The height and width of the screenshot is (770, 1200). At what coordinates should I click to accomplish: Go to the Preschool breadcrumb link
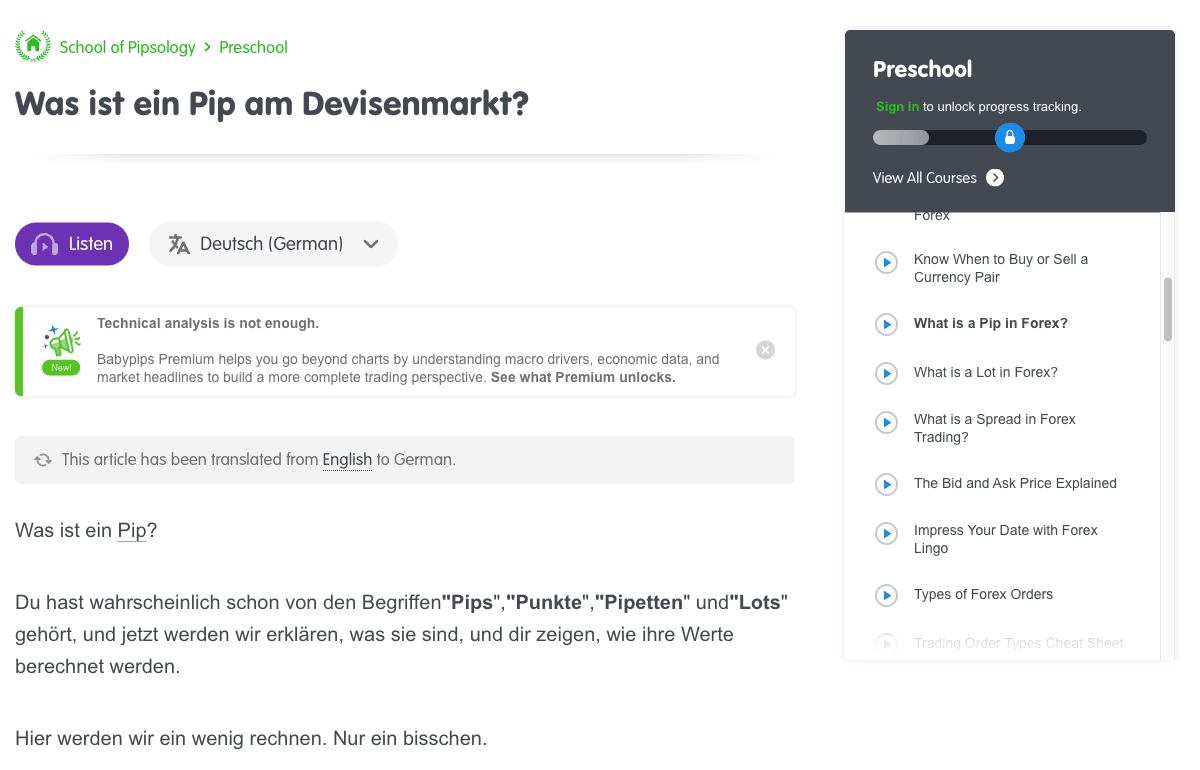click(x=253, y=47)
